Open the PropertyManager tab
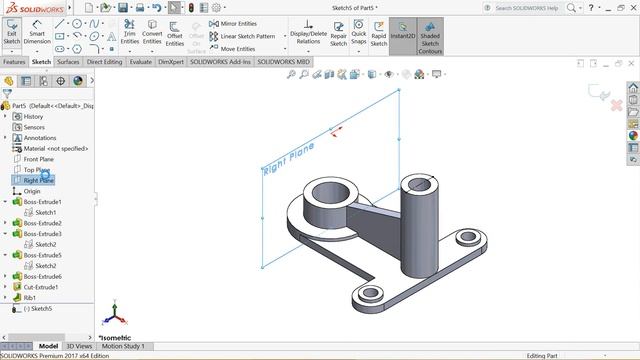The image size is (640, 360). [26, 81]
